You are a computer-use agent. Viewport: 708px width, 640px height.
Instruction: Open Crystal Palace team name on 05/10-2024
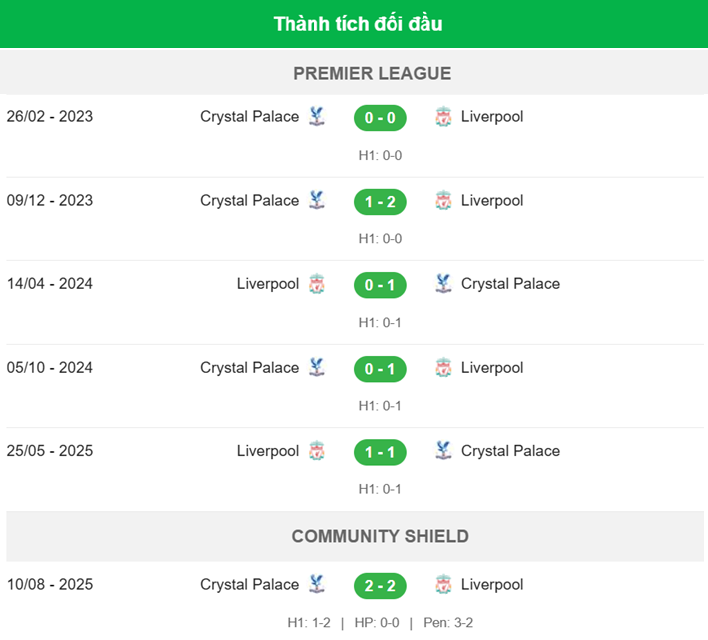click(249, 368)
